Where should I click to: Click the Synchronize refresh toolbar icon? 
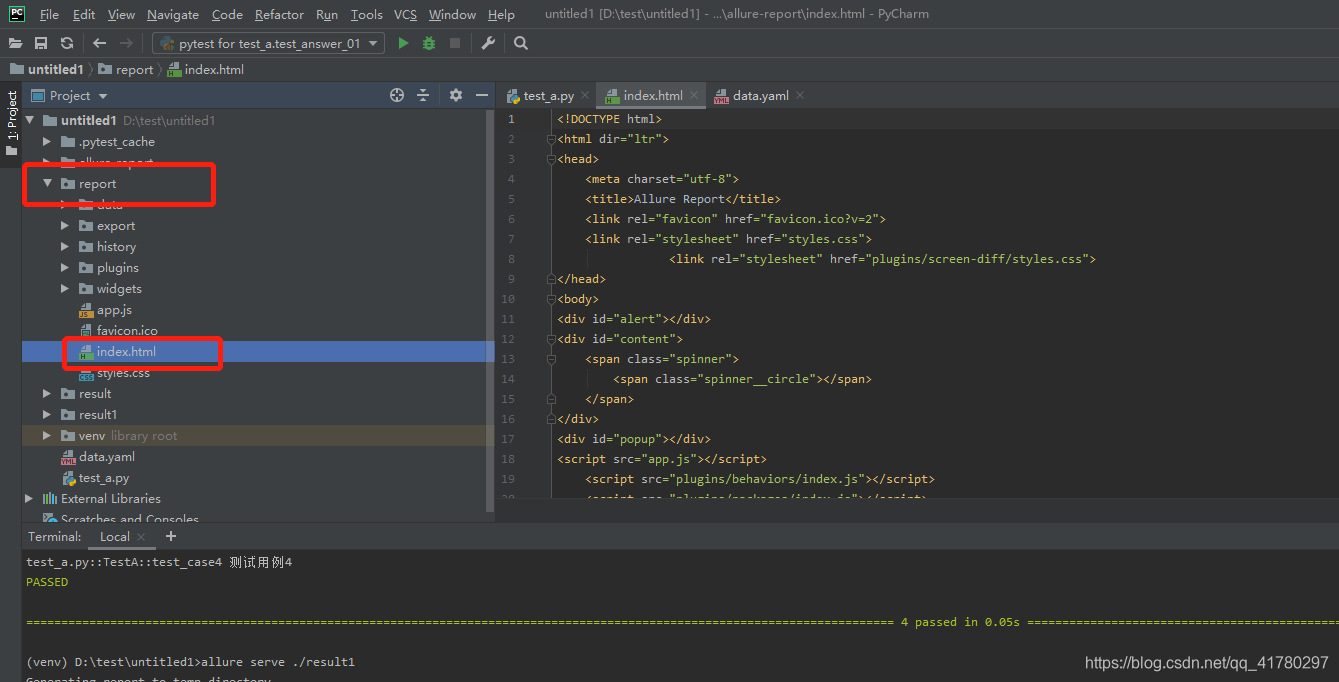click(x=67, y=43)
